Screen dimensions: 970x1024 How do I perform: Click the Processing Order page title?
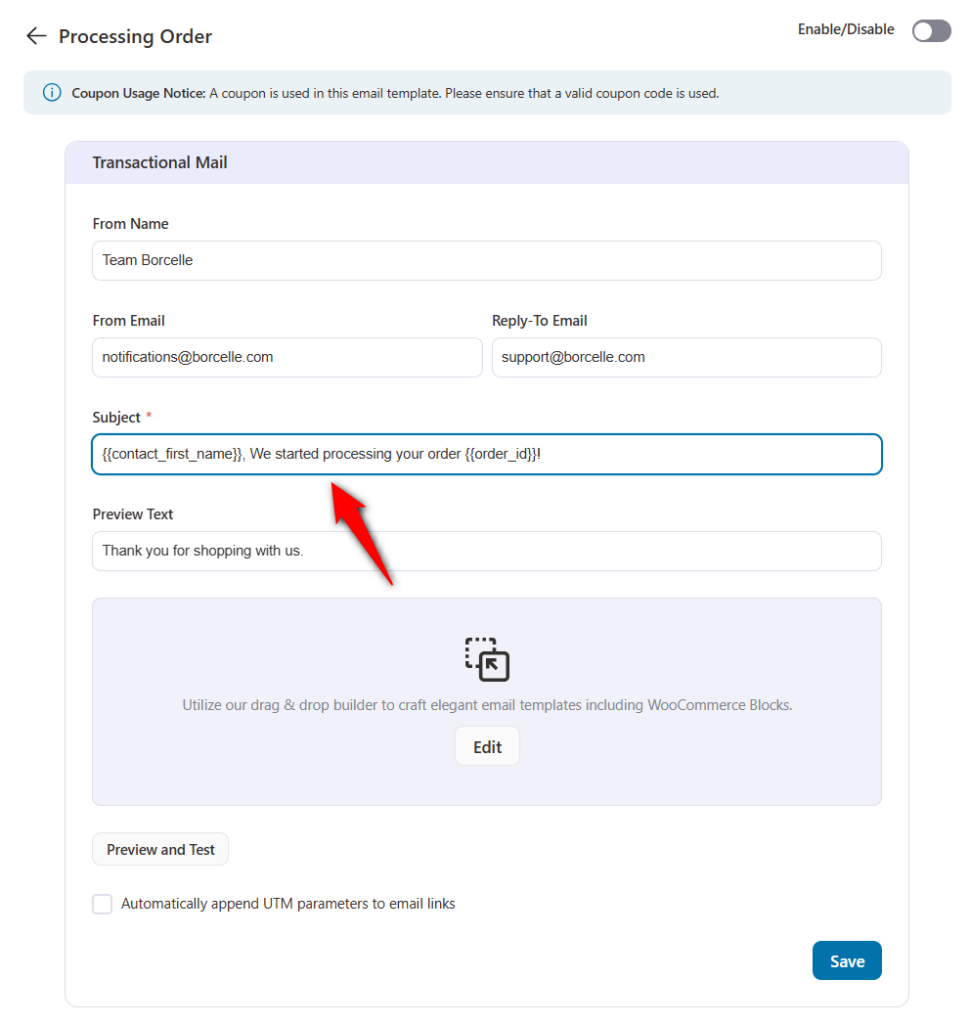coord(135,37)
